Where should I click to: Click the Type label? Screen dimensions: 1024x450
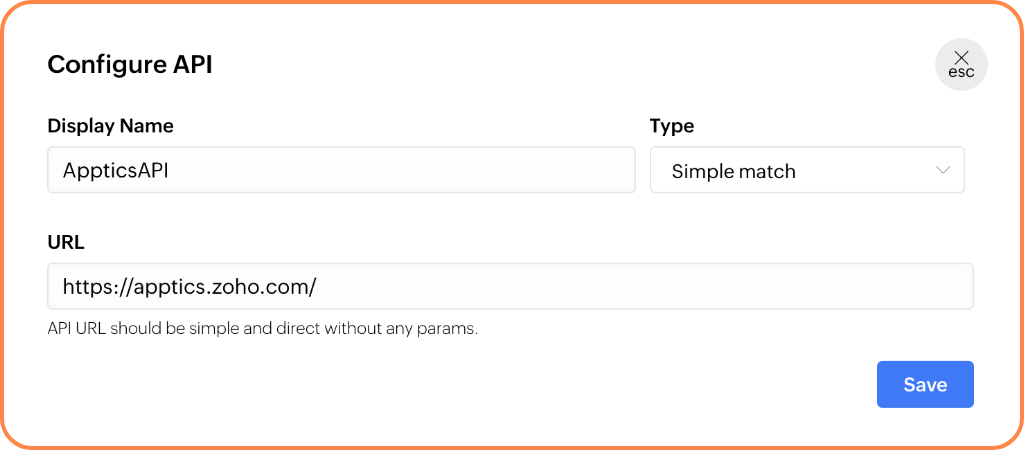click(672, 126)
